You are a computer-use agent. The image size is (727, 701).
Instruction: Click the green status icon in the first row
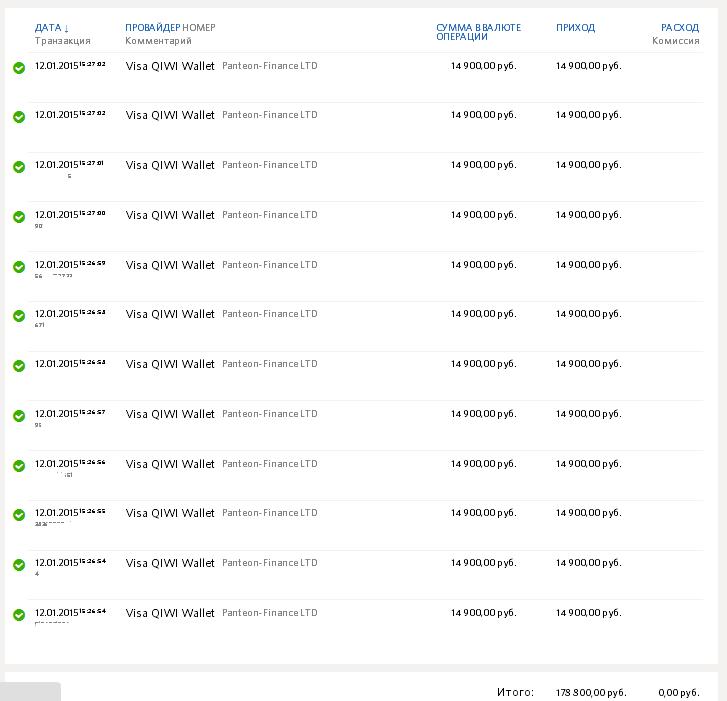[x=19, y=68]
